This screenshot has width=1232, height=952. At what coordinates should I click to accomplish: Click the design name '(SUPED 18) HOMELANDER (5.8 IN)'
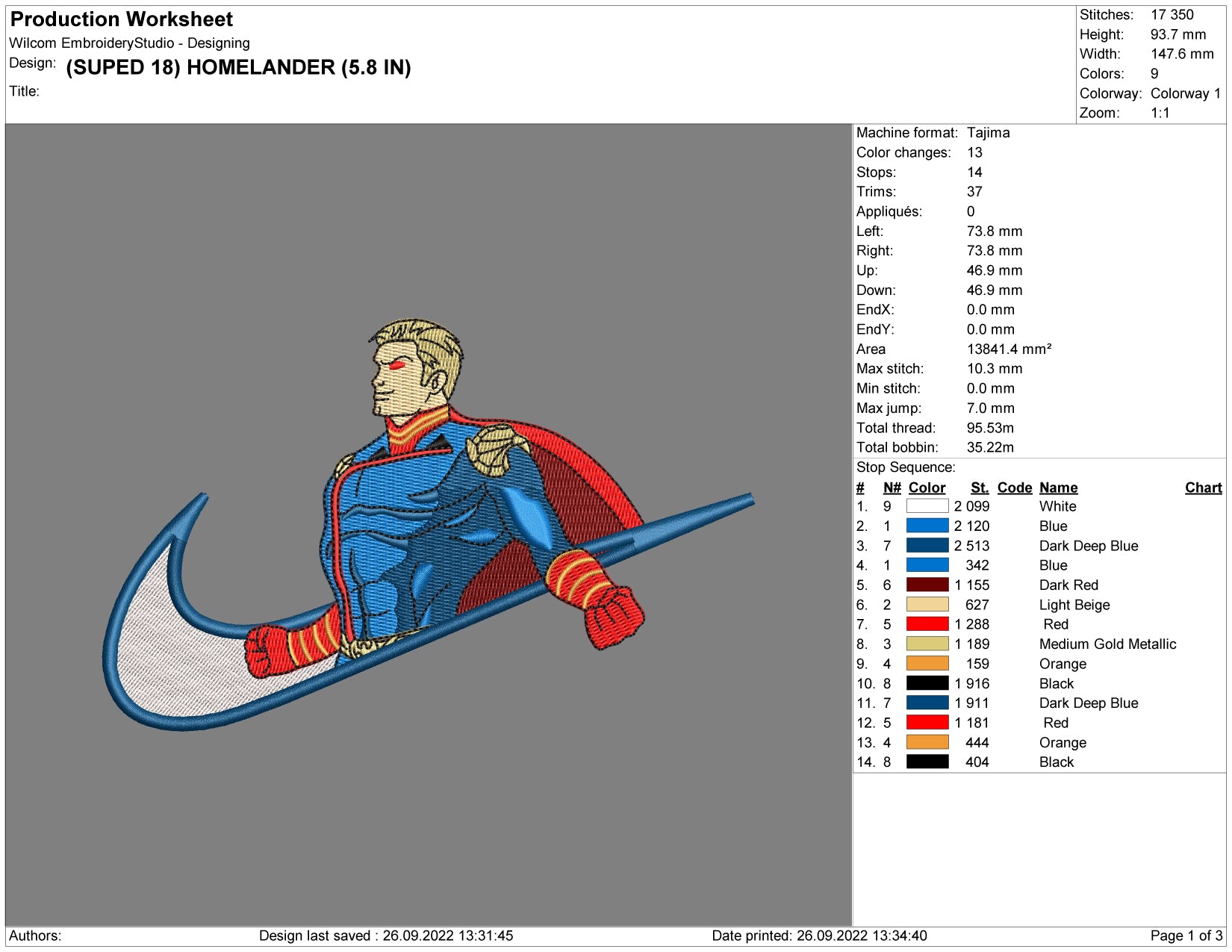(x=238, y=67)
